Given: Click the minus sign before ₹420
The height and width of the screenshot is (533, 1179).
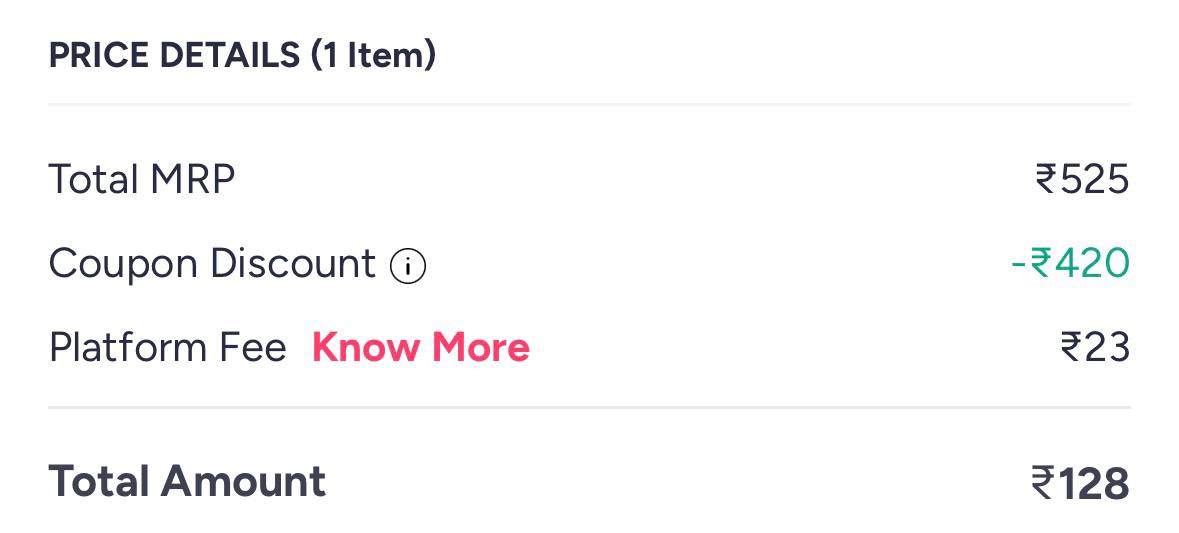Looking at the screenshot, I should tap(1019, 265).
